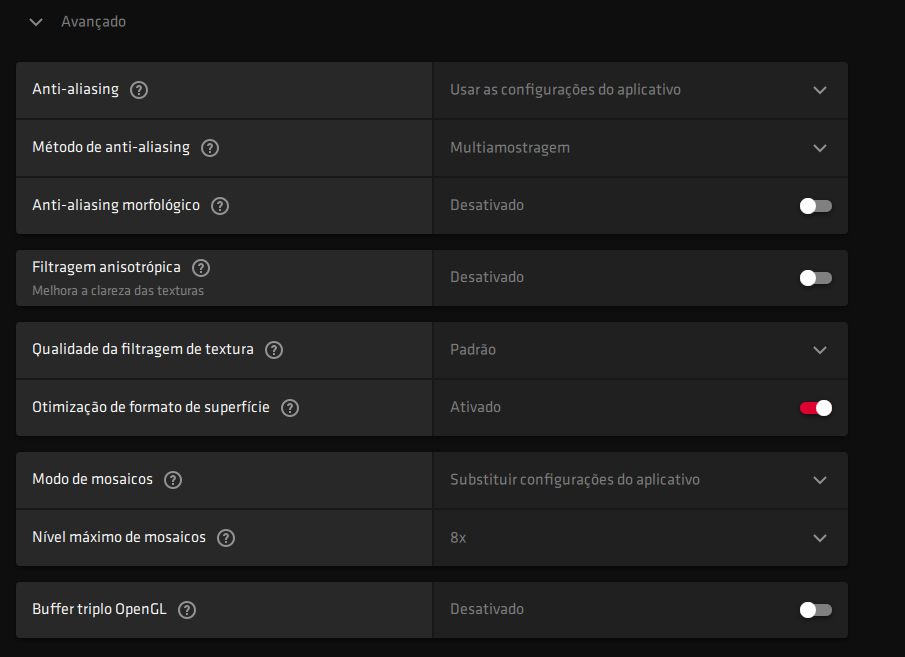The image size is (905, 657).
Task: Click help icon for Qualidade da filtragem de textura
Action: pyautogui.click(x=274, y=350)
